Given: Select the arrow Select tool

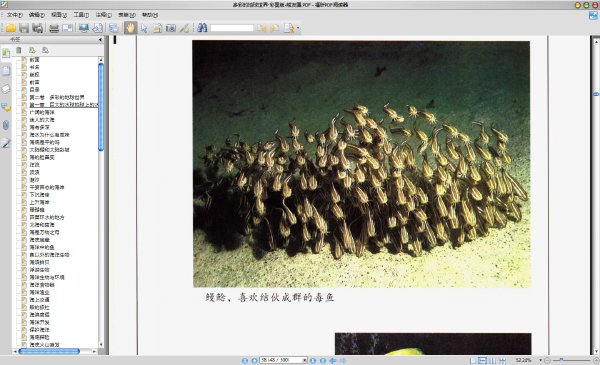Looking at the screenshot, I should pyautogui.click(x=144, y=28).
